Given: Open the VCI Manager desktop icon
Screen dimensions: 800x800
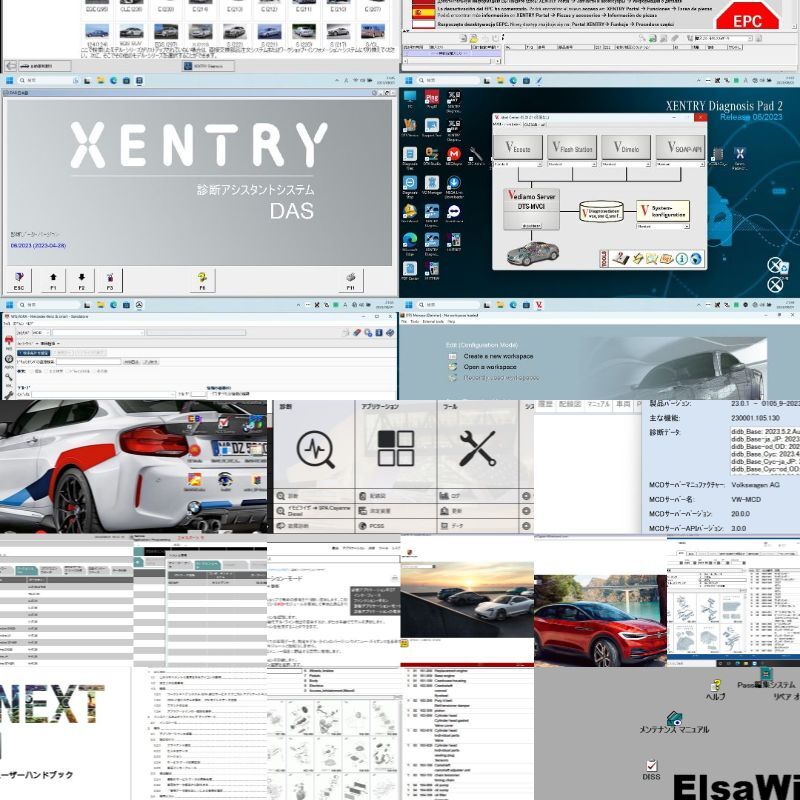Looking at the screenshot, I should click(x=432, y=185).
